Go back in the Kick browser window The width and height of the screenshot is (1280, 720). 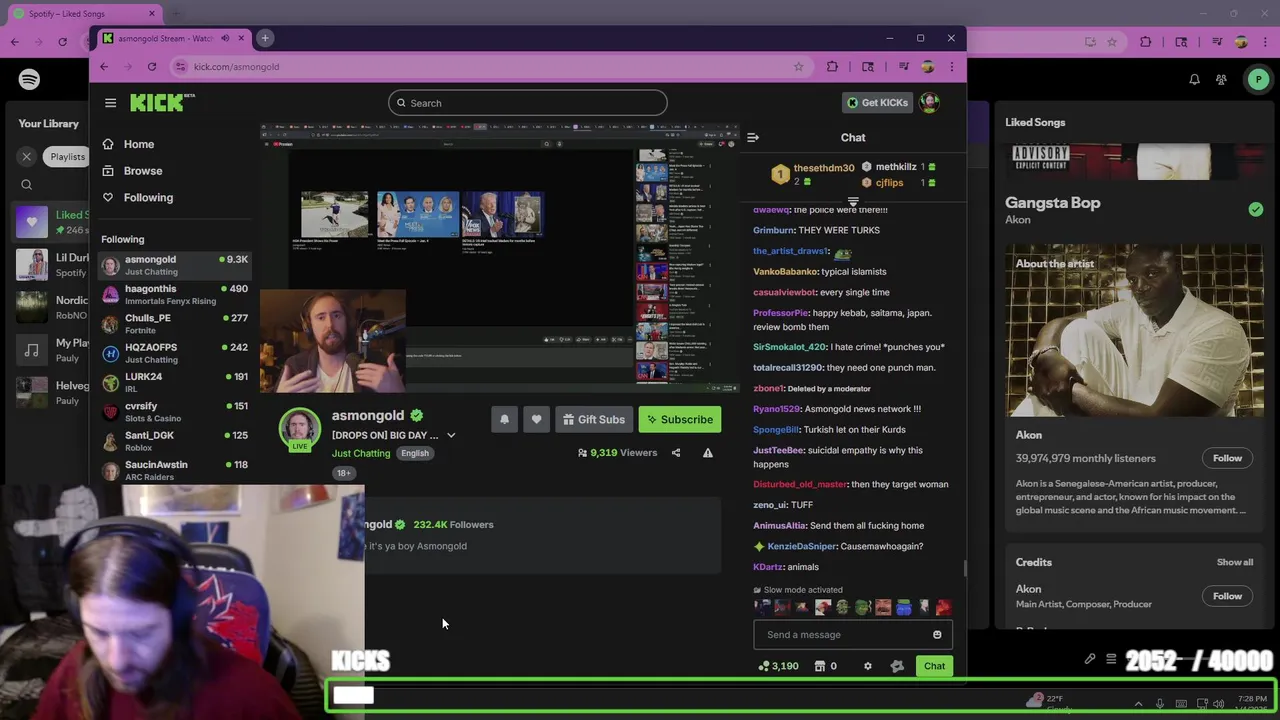pos(104,67)
